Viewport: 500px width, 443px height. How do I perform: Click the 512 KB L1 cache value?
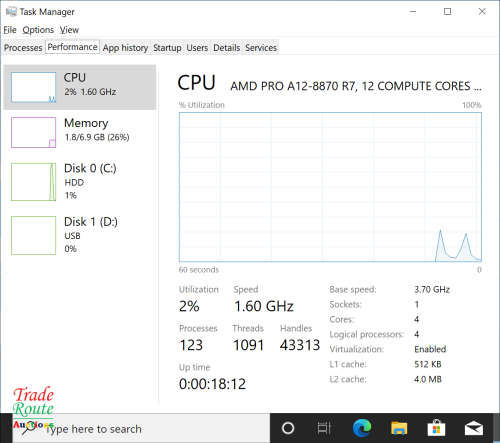coord(428,364)
